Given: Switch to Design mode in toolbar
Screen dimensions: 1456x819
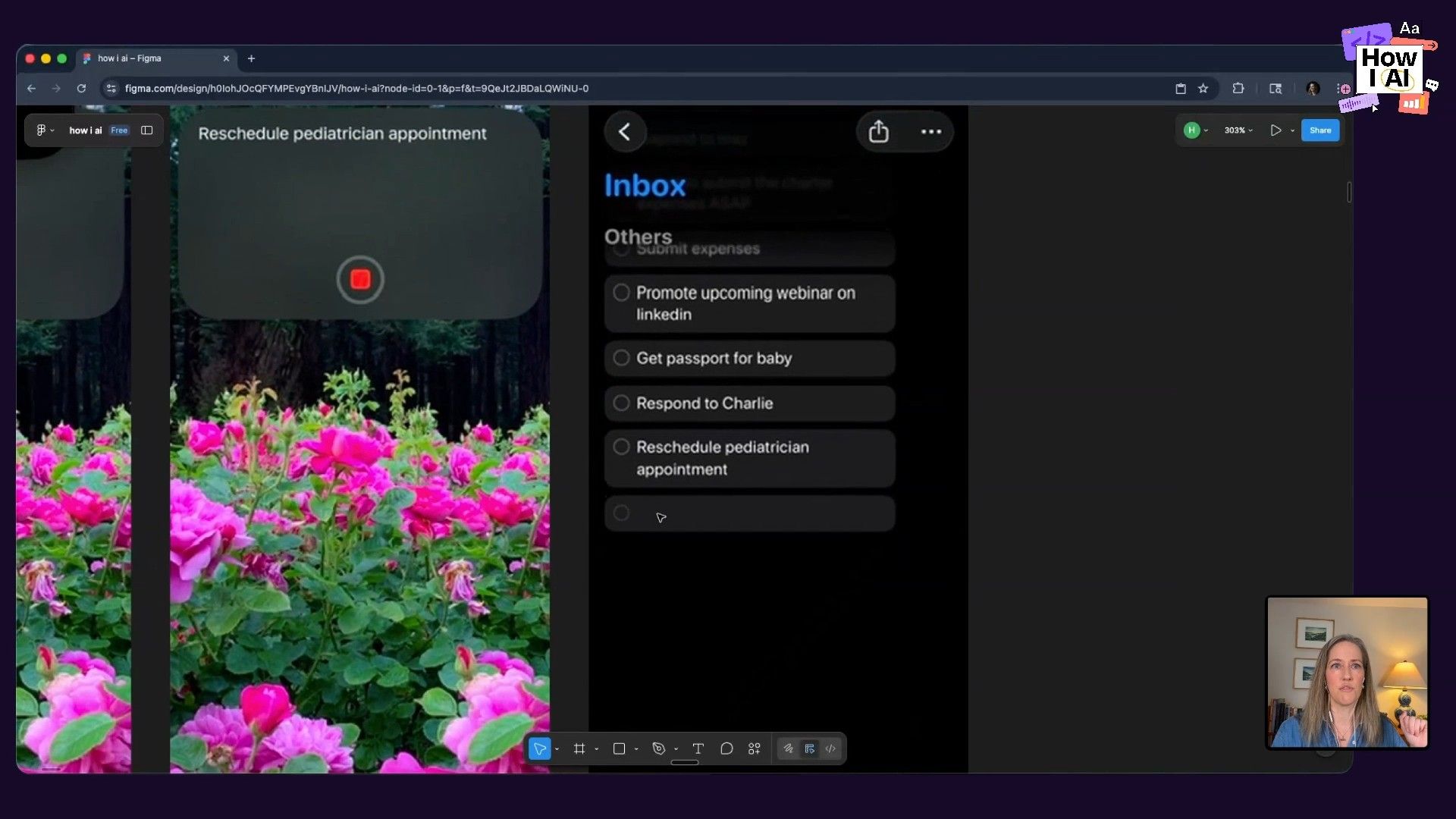Looking at the screenshot, I should [x=810, y=748].
